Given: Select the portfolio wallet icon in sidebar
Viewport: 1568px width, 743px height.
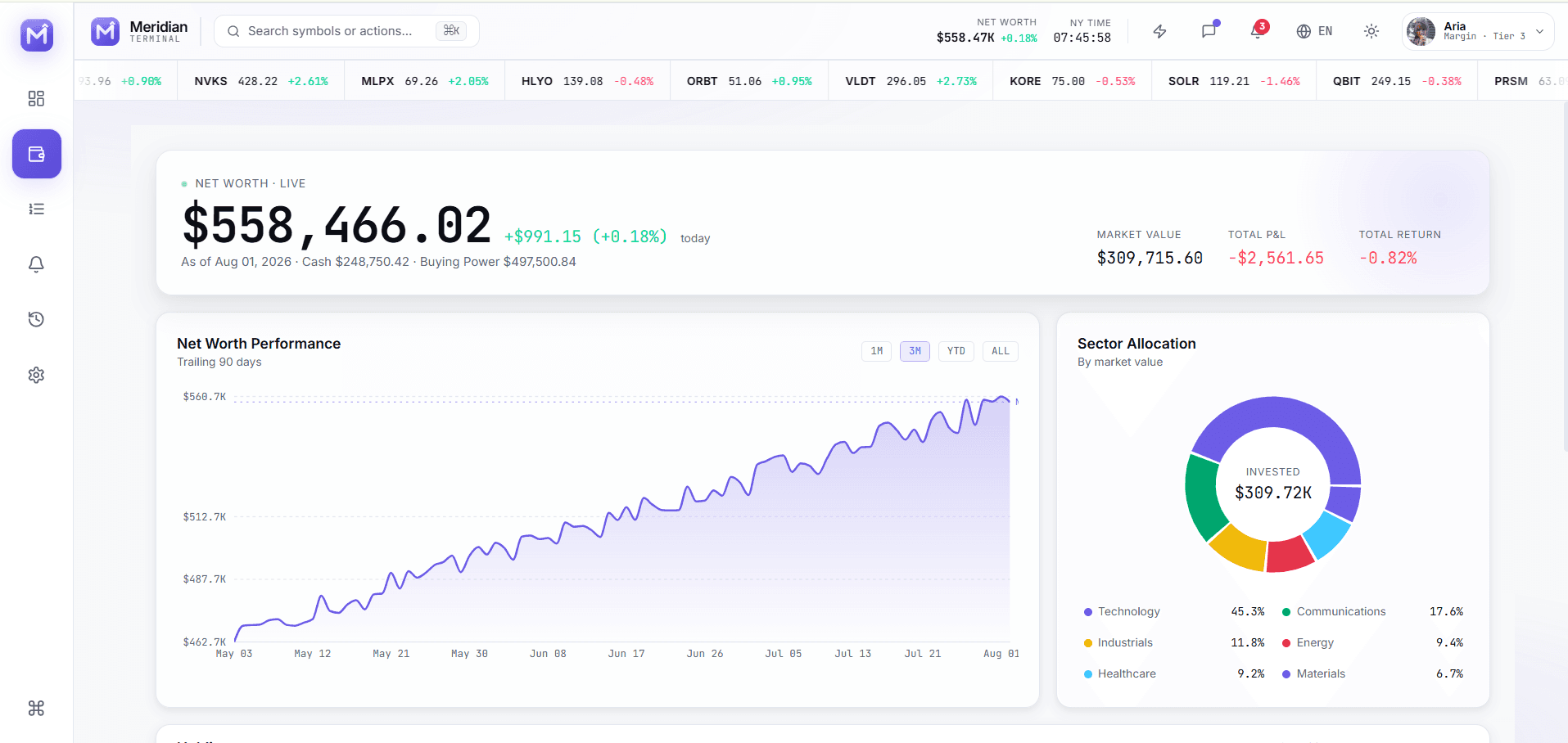Looking at the screenshot, I should point(37,154).
